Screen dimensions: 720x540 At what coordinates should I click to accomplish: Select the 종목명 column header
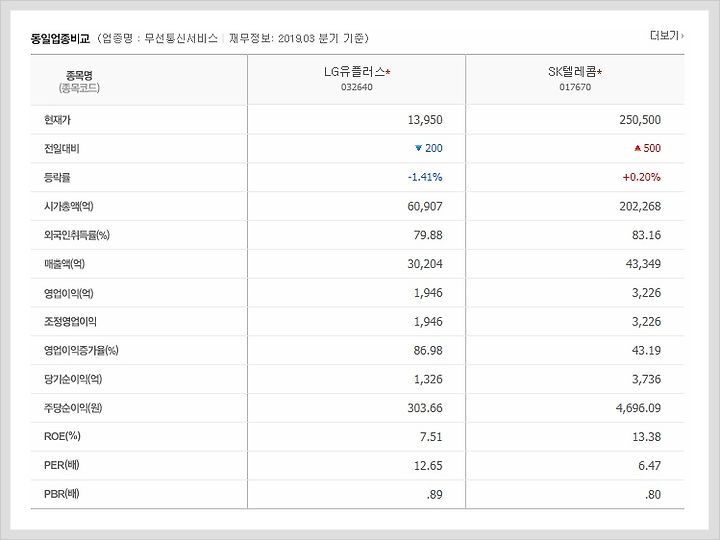pos(79,75)
